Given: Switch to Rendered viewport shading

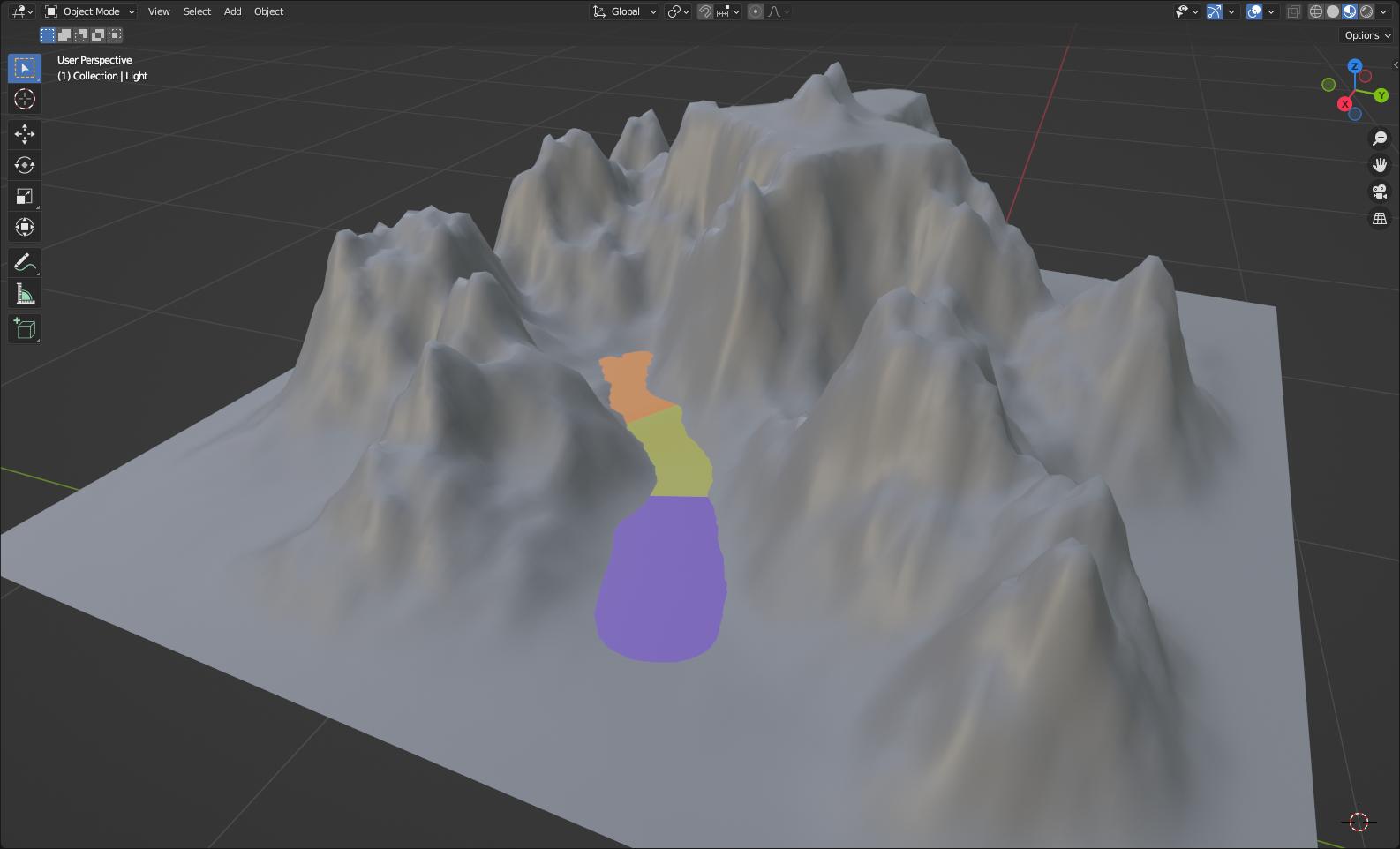Looking at the screenshot, I should pyautogui.click(x=1366, y=11).
